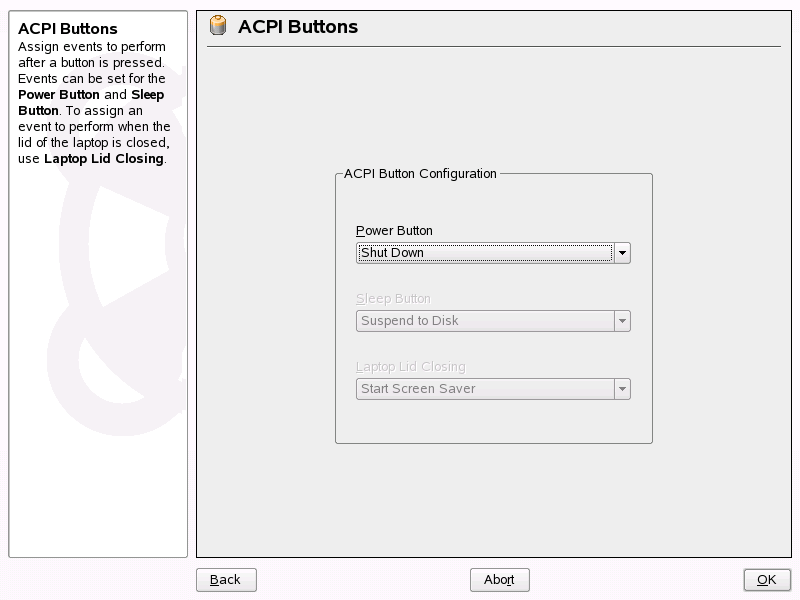Click the ACPI Button Configuration group title
Viewport: 800px width, 600px height.
pyautogui.click(x=420, y=174)
